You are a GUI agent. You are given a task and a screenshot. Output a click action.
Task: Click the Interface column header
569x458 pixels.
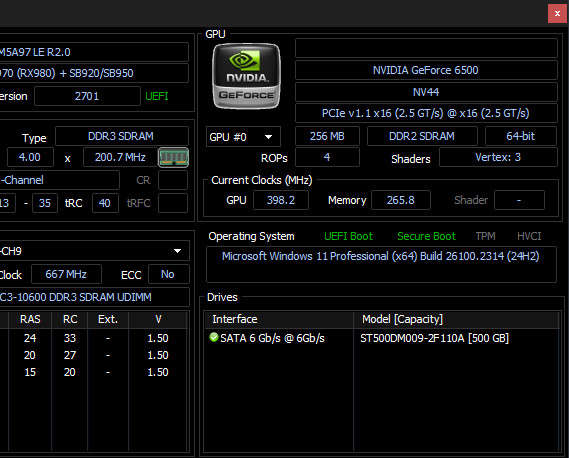(x=279, y=319)
